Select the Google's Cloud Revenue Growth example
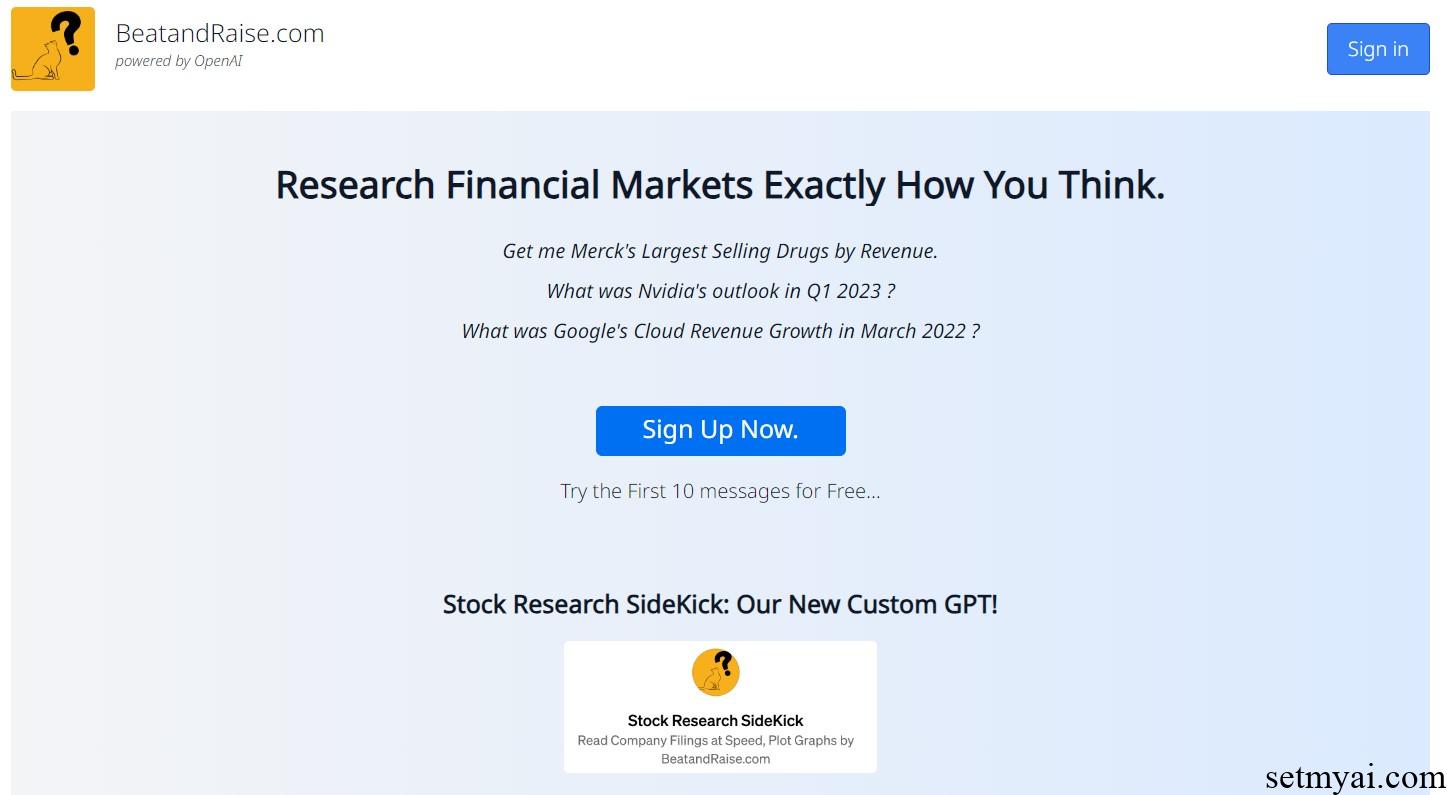The width and height of the screenshot is (1447, 795). [720, 331]
